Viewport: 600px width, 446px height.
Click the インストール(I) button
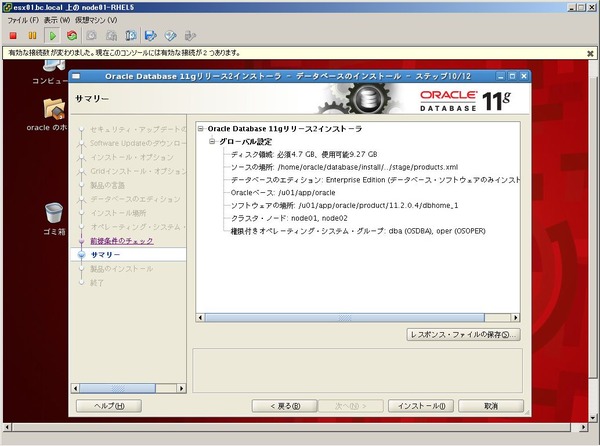pyautogui.click(x=421, y=406)
